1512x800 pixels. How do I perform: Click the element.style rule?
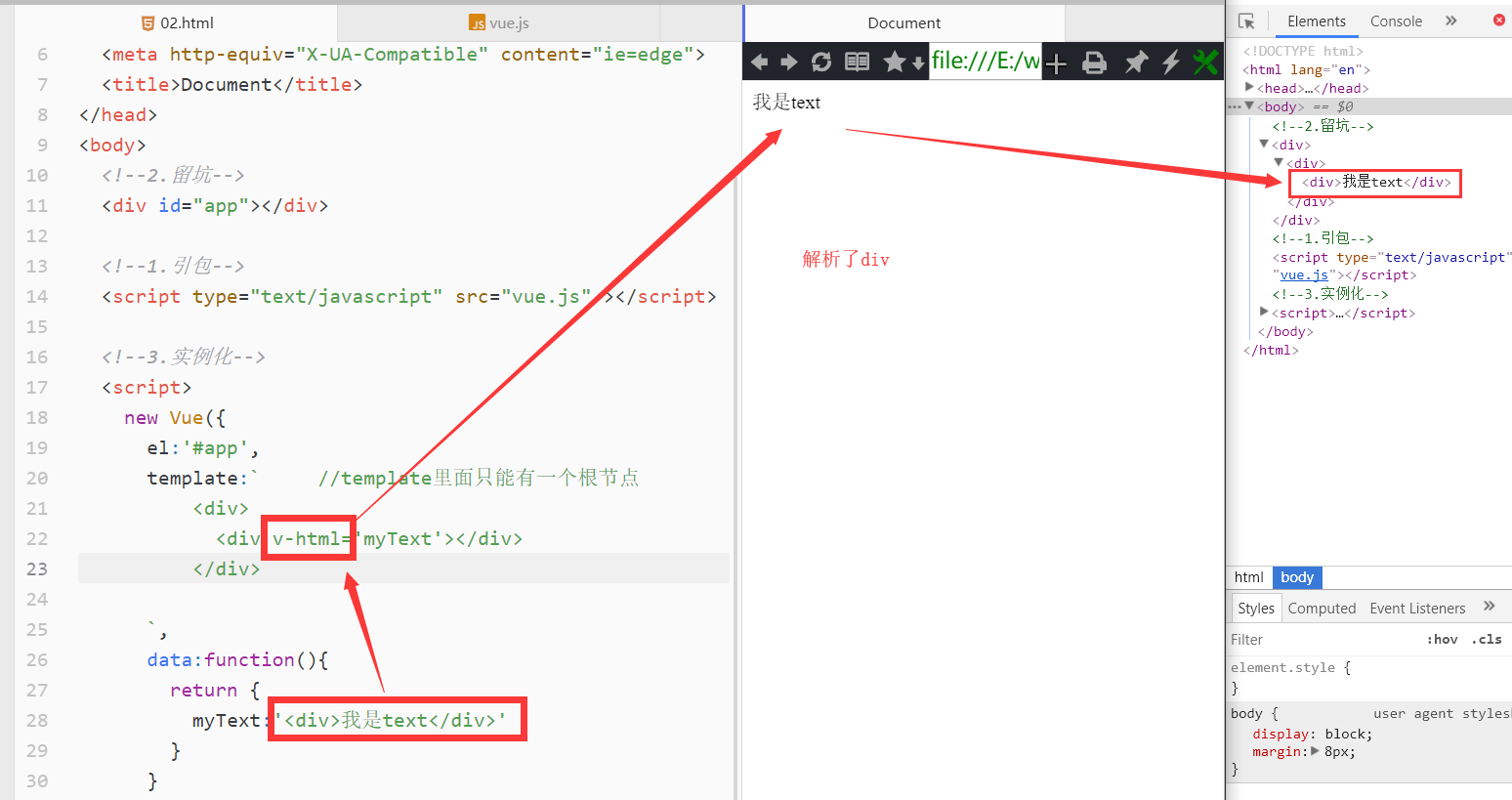pyautogui.click(x=1290, y=667)
